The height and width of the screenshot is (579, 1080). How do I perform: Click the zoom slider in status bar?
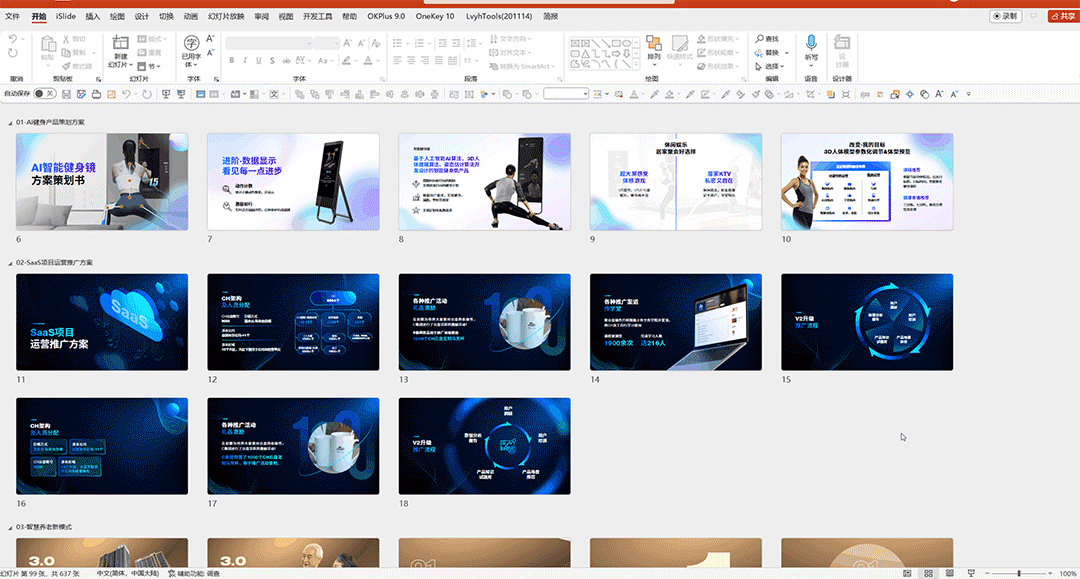1019,573
